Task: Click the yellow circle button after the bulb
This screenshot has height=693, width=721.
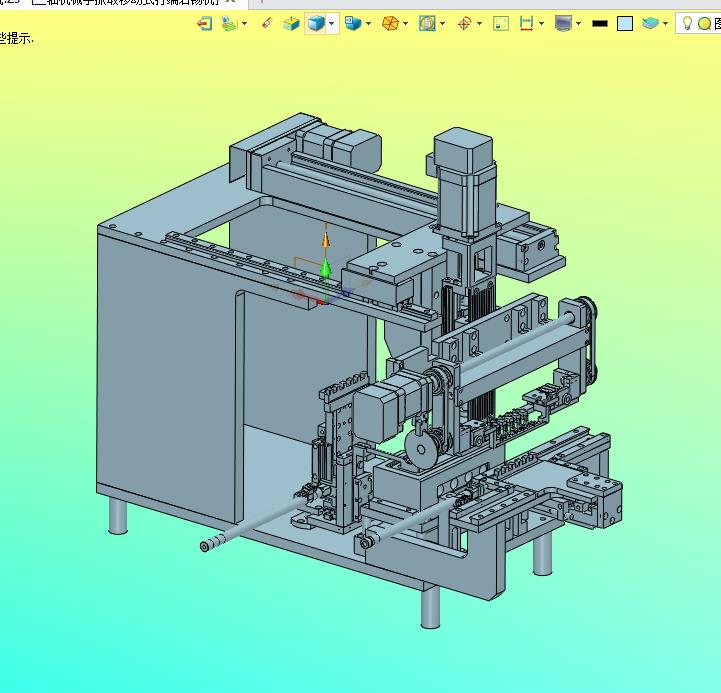Action: click(x=704, y=23)
